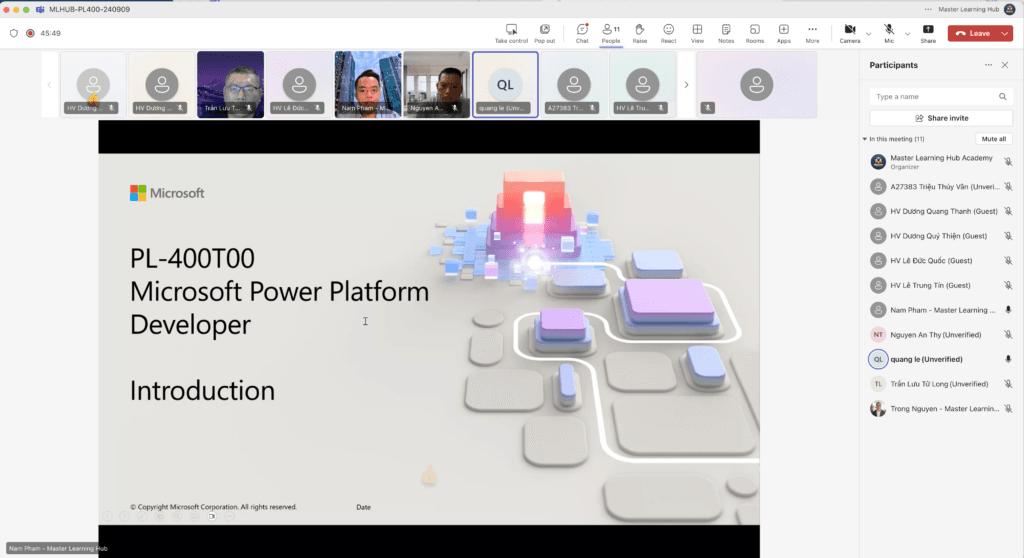Open the Chat panel
This screenshot has width=1024, height=558.
582,33
